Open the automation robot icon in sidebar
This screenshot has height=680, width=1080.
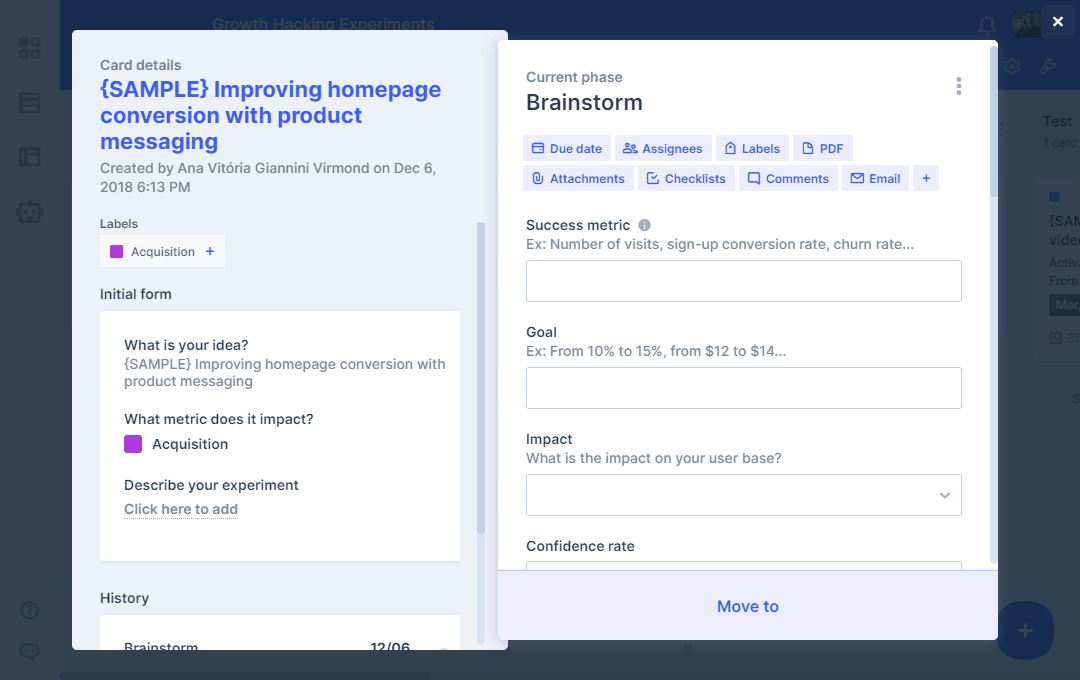coord(30,211)
